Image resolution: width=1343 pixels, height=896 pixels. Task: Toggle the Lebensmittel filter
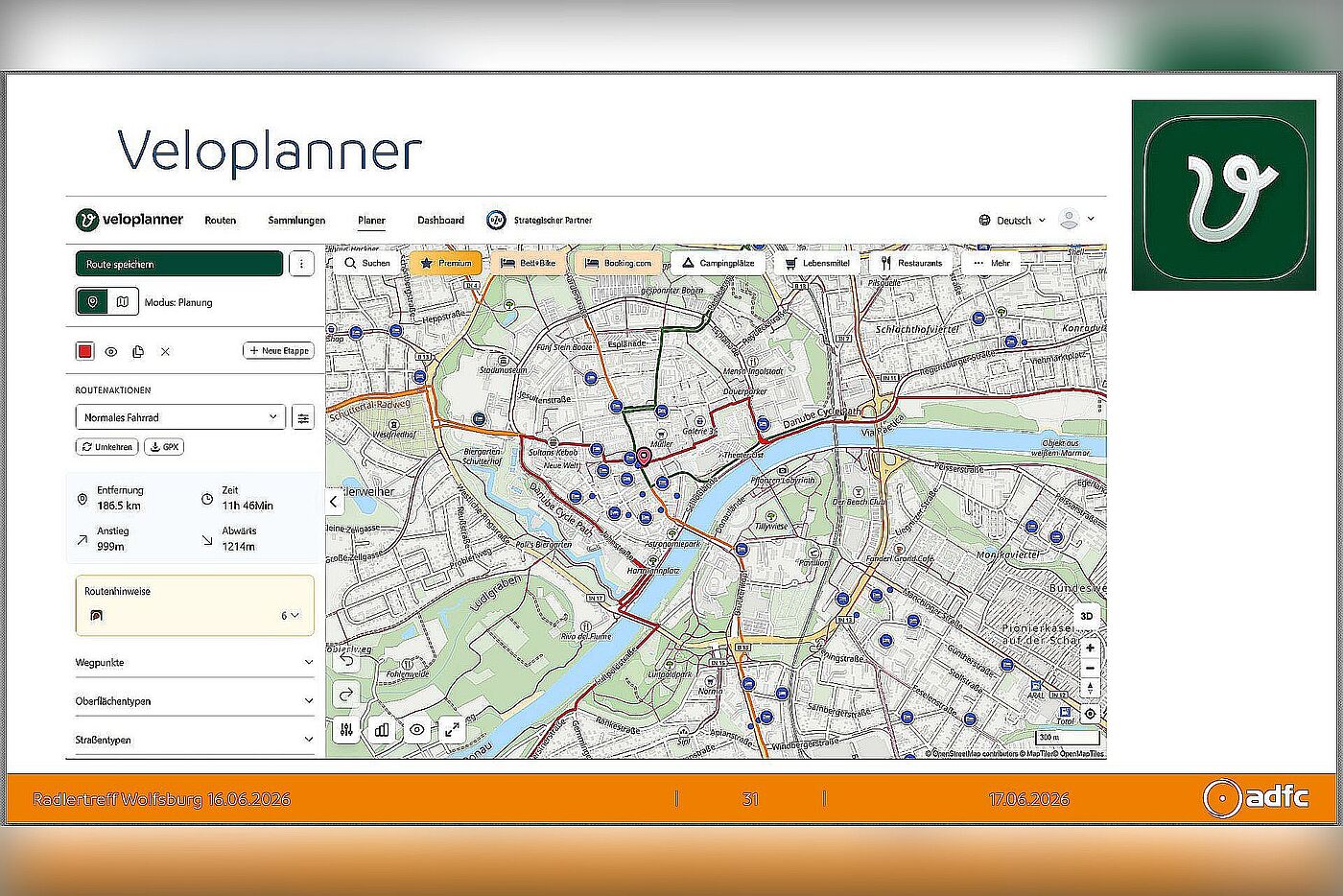(817, 263)
